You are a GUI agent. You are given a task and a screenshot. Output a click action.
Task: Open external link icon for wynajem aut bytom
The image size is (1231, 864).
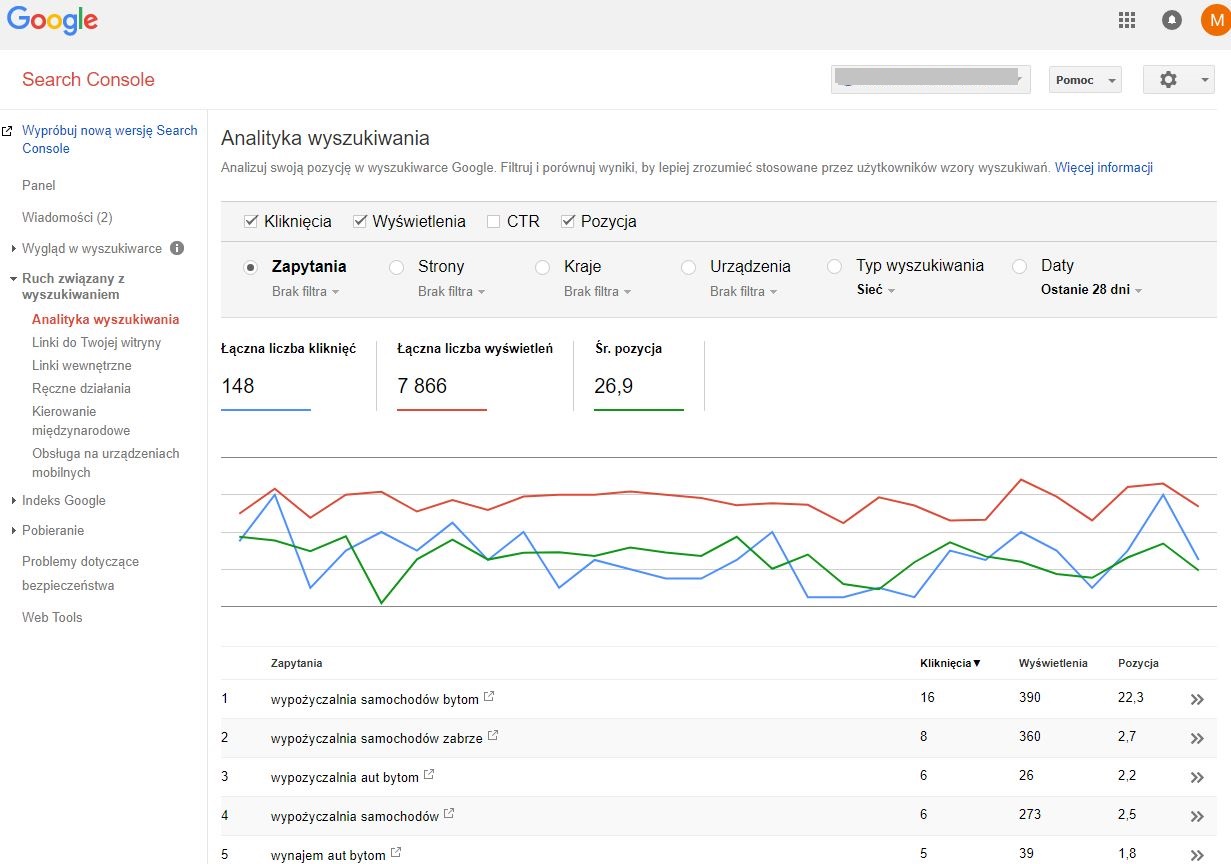click(396, 853)
